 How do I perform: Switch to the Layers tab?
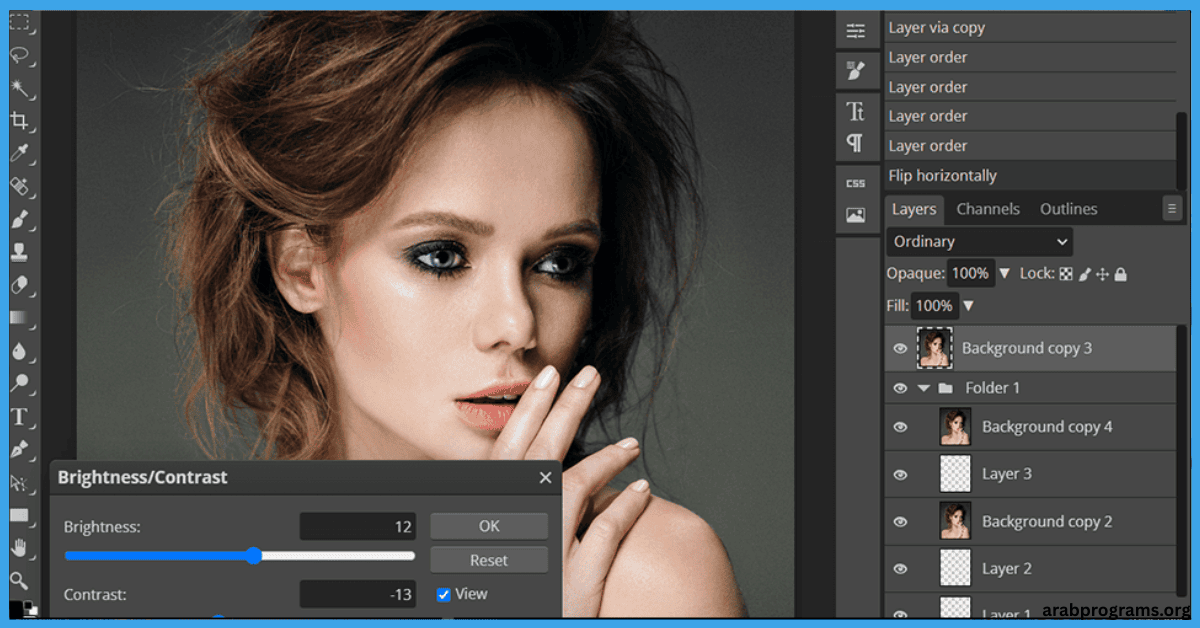tap(914, 209)
